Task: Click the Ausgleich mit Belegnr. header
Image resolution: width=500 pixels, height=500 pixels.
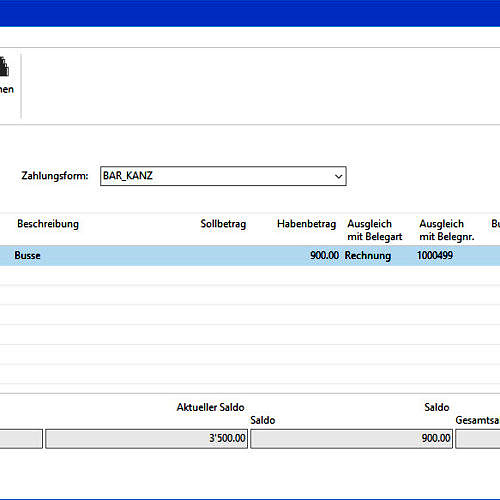Action: [447, 230]
